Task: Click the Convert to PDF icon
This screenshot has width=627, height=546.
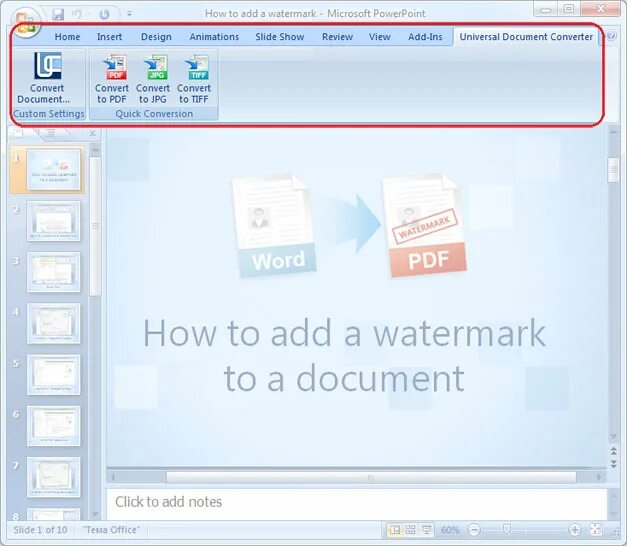Action: 115,67
